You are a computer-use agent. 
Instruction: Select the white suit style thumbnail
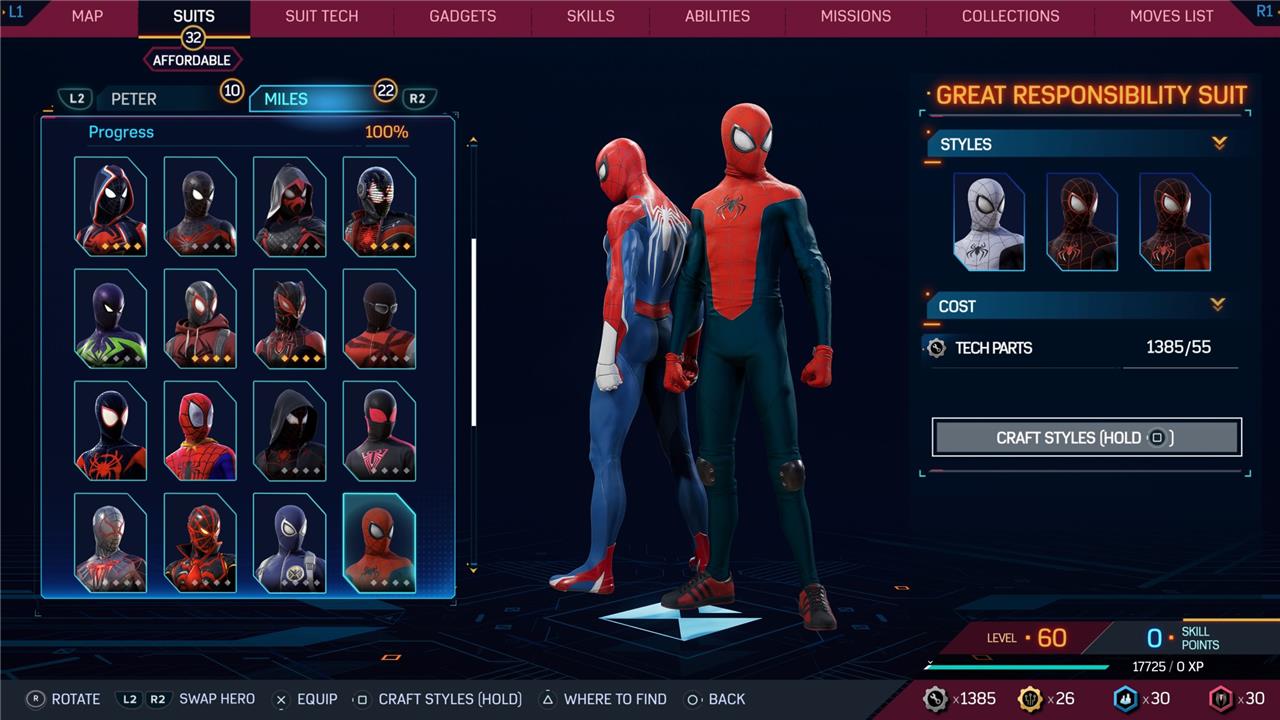click(x=988, y=222)
